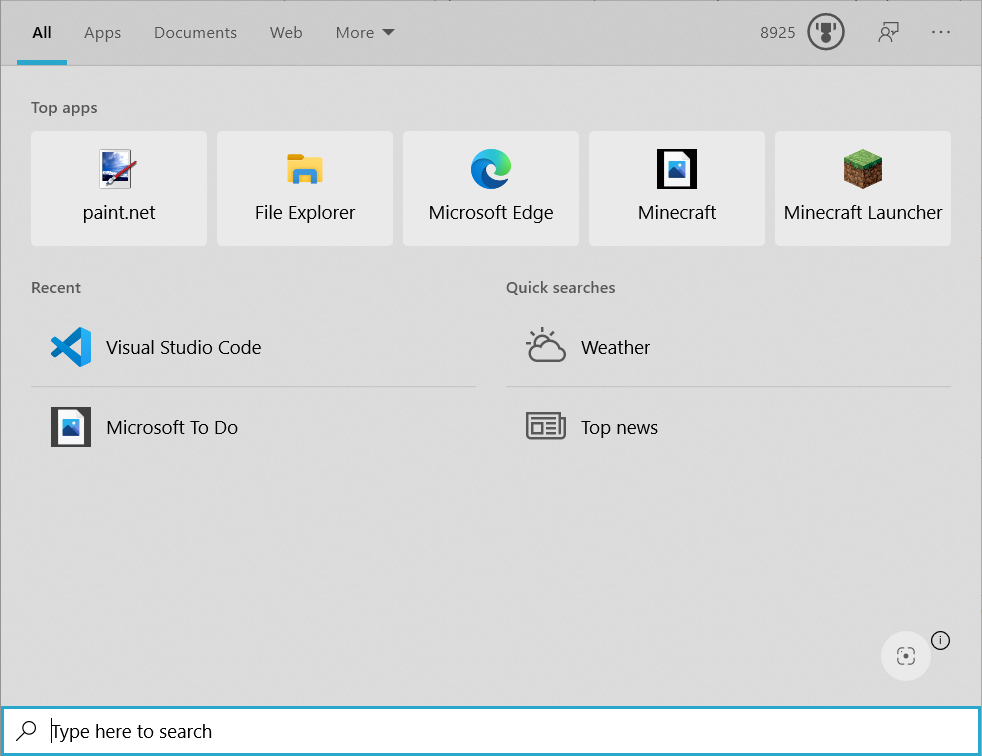982x756 pixels.
Task: Click the 8925 rewards points number
Action: [x=777, y=33]
